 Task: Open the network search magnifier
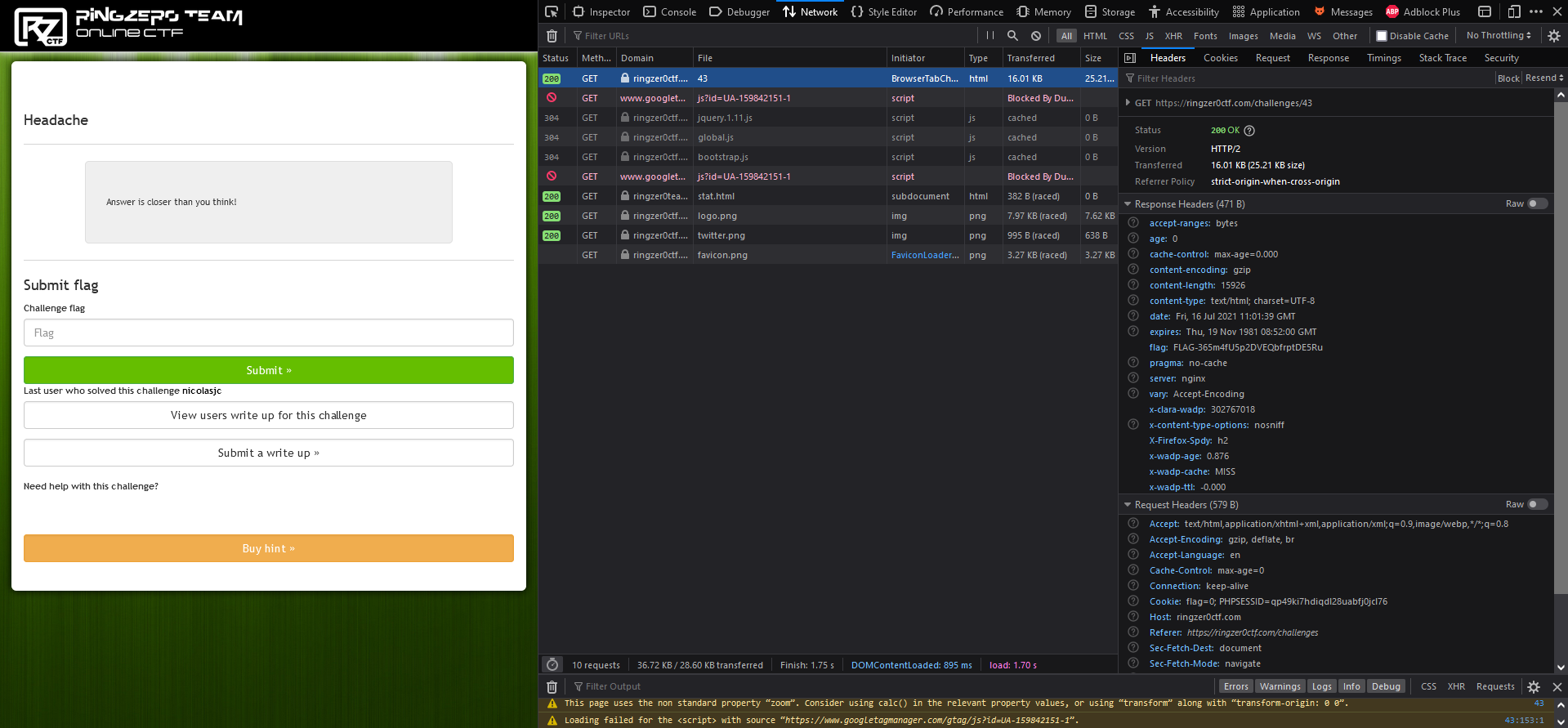click(x=1012, y=36)
